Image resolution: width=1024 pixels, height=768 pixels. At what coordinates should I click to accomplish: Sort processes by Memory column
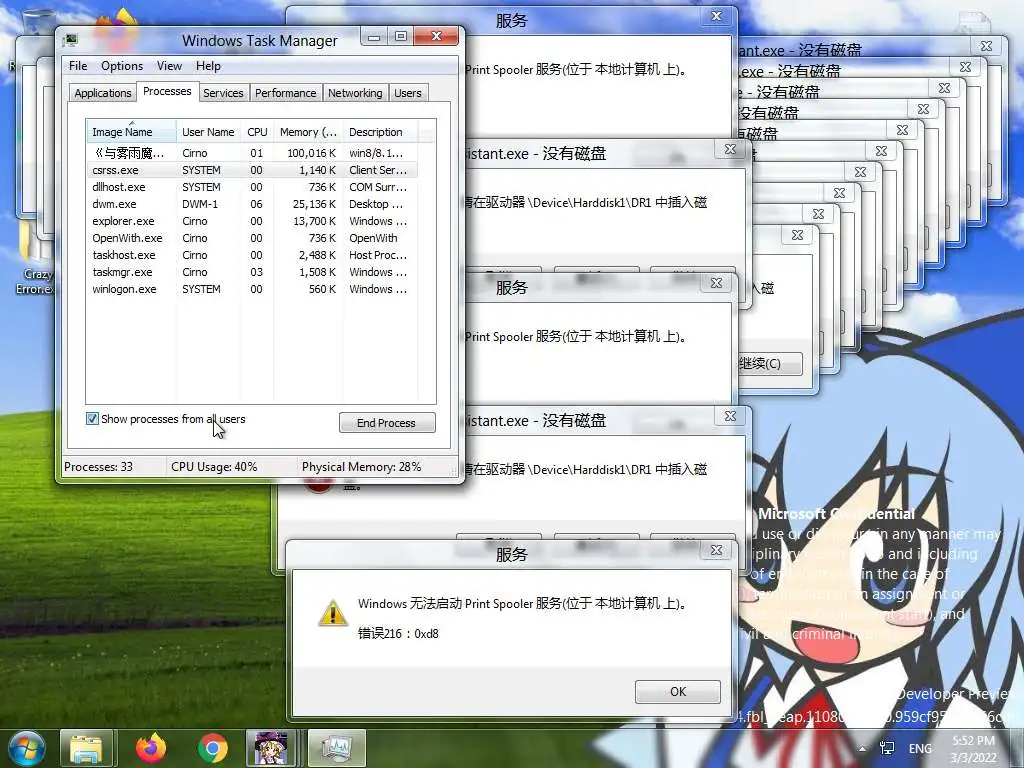pyautogui.click(x=308, y=131)
